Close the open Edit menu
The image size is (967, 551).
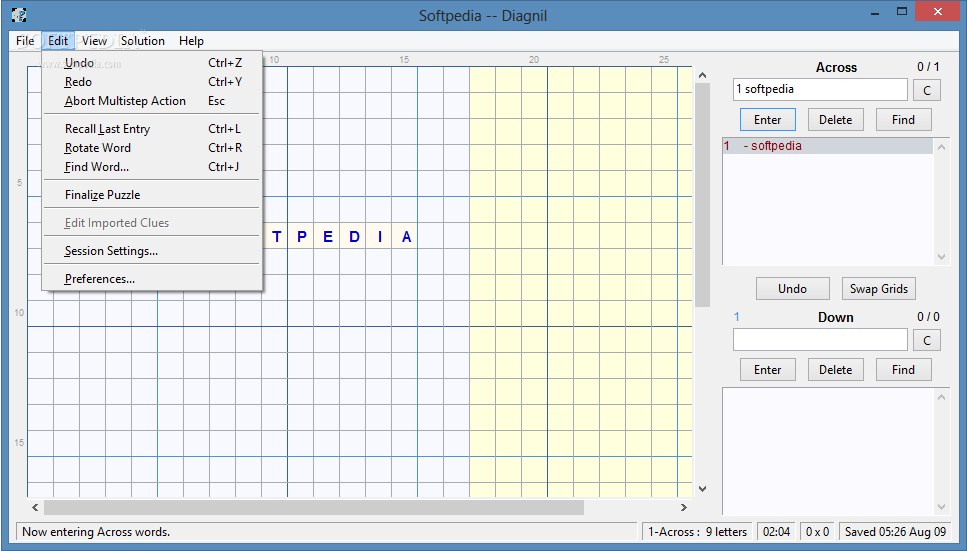(58, 41)
